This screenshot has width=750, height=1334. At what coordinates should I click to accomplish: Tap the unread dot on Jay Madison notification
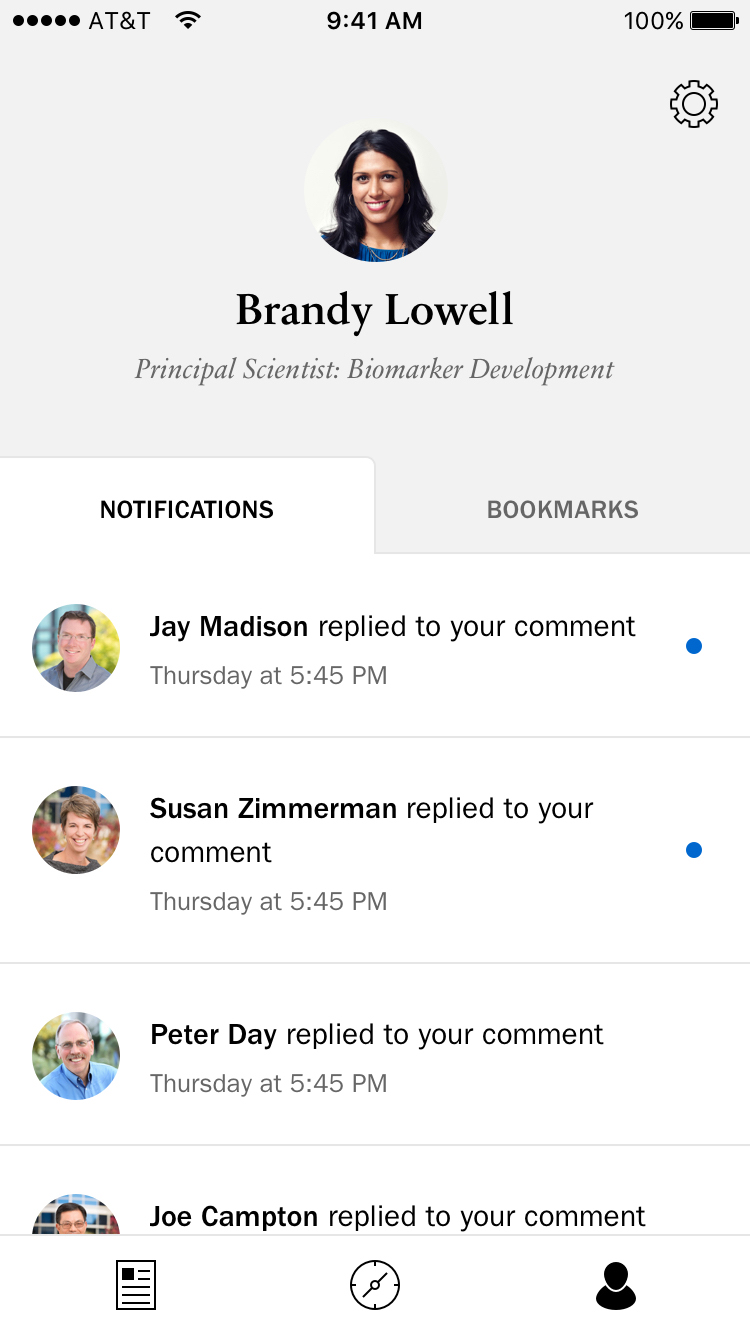[x=693, y=646]
